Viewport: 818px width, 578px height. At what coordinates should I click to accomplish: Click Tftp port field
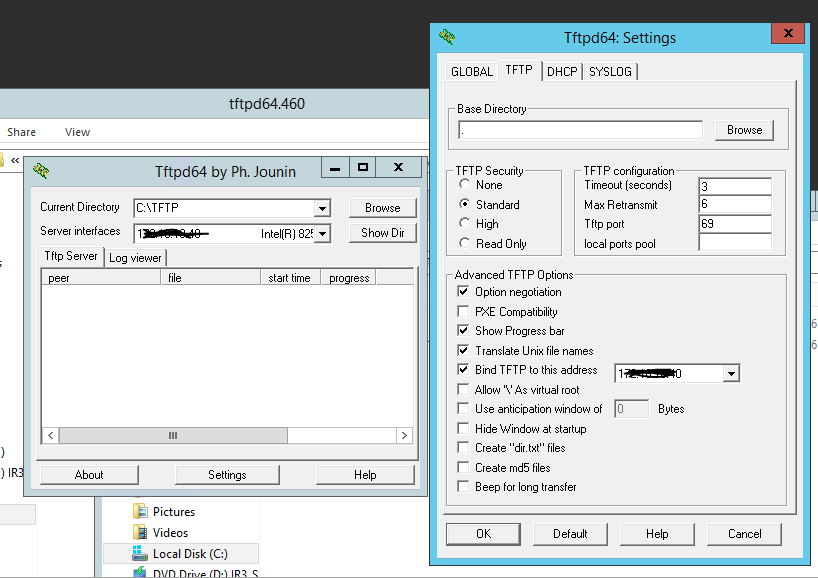point(735,224)
